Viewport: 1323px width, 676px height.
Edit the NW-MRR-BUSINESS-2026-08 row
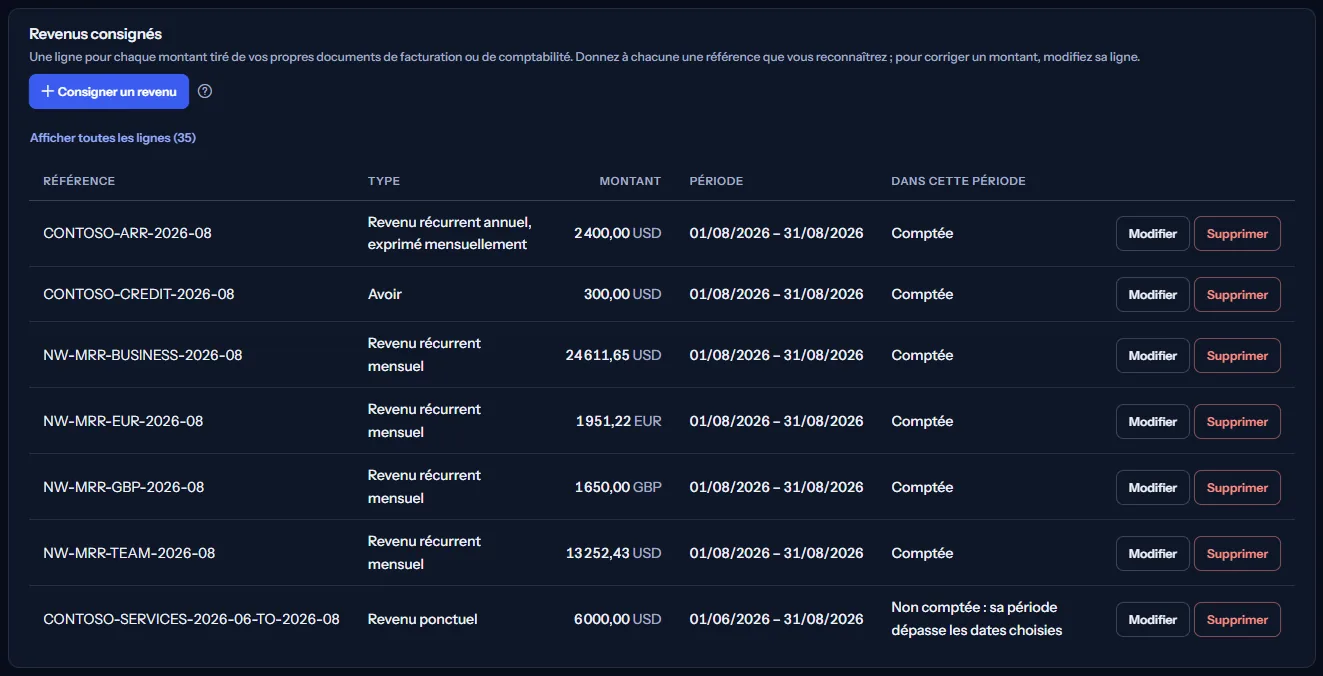click(x=1153, y=356)
